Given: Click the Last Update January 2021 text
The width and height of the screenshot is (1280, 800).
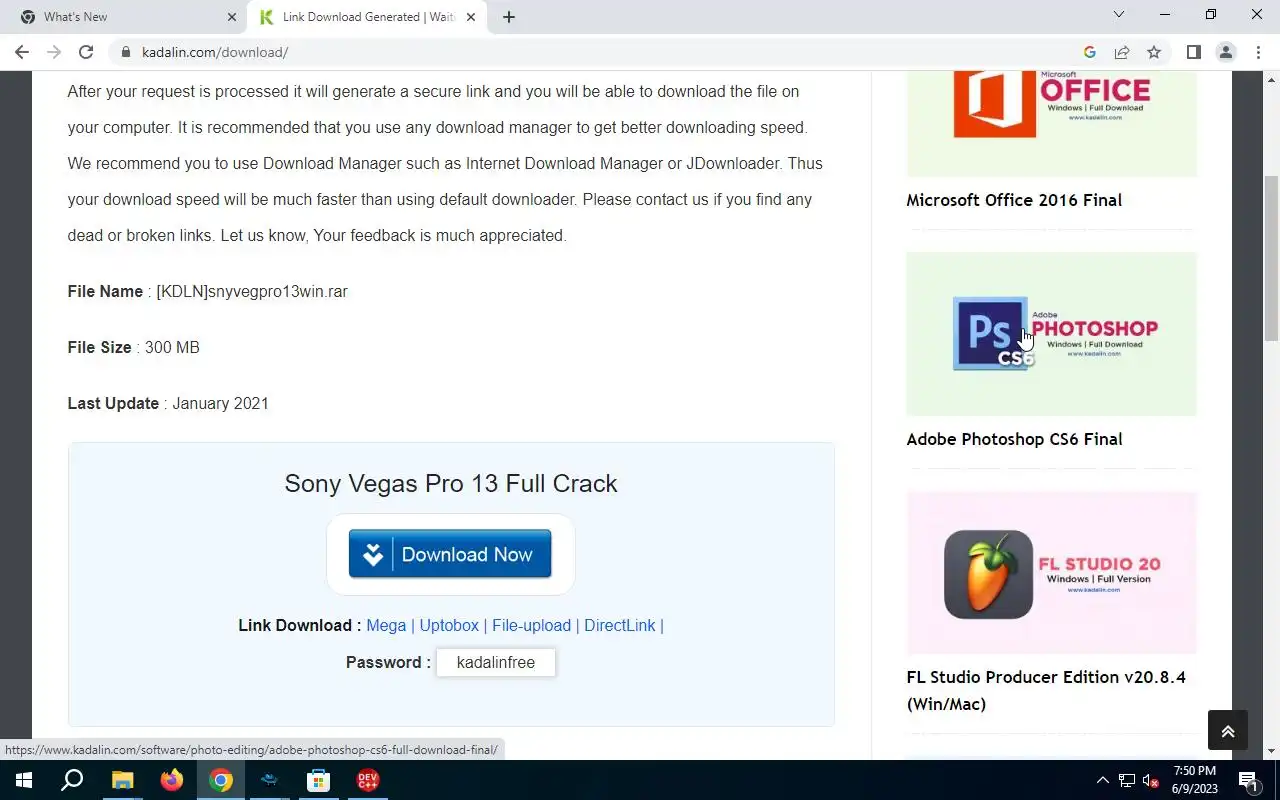Looking at the screenshot, I should pyautogui.click(x=168, y=404).
